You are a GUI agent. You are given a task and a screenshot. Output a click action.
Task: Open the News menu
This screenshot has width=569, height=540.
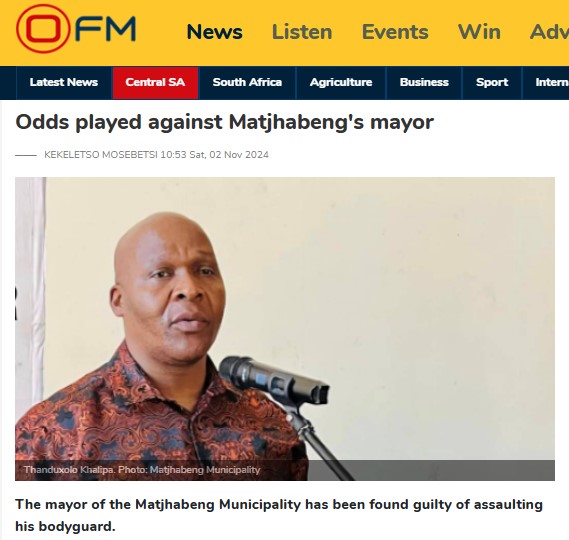pos(214,32)
